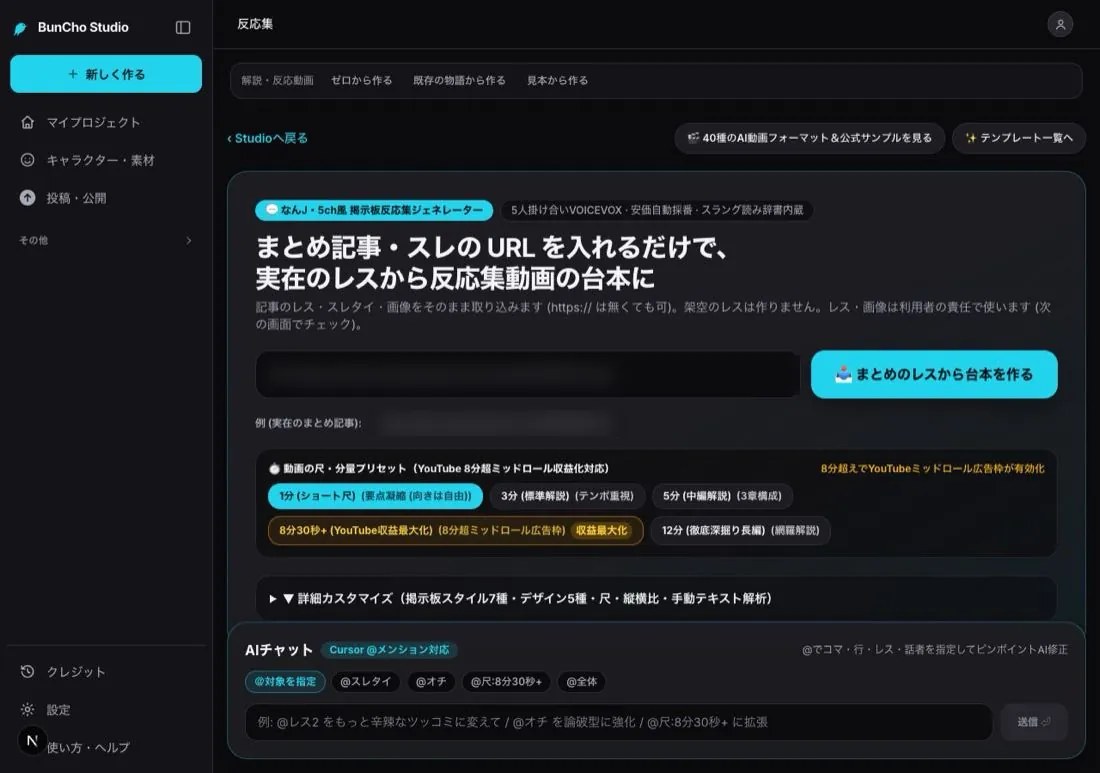Click the AIチャット heading
This screenshot has height=773, width=1100.
coord(279,650)
